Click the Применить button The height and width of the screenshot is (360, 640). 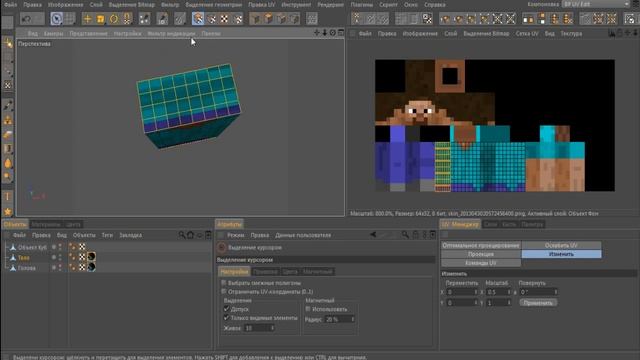[x=538, y=302]
